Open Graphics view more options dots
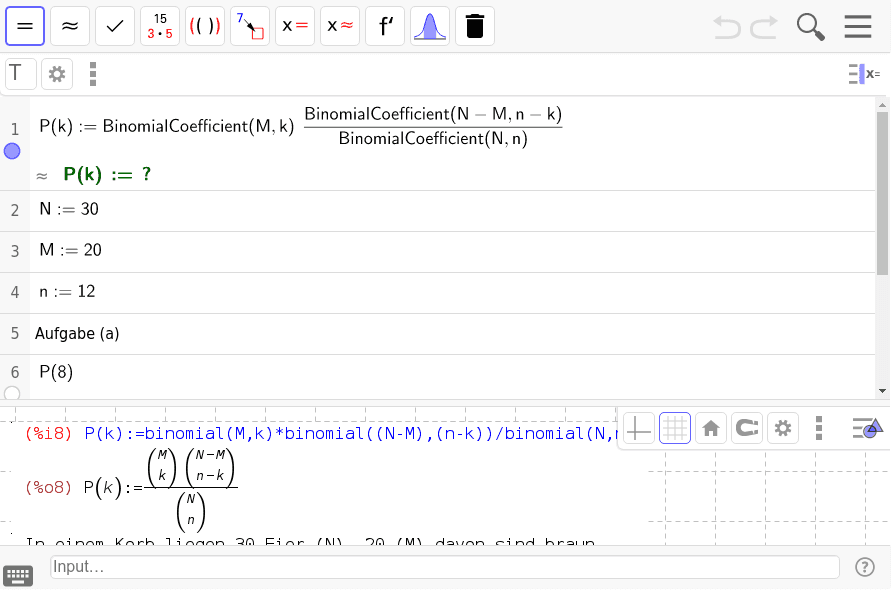The image size is (892, 590). (819, 428)
